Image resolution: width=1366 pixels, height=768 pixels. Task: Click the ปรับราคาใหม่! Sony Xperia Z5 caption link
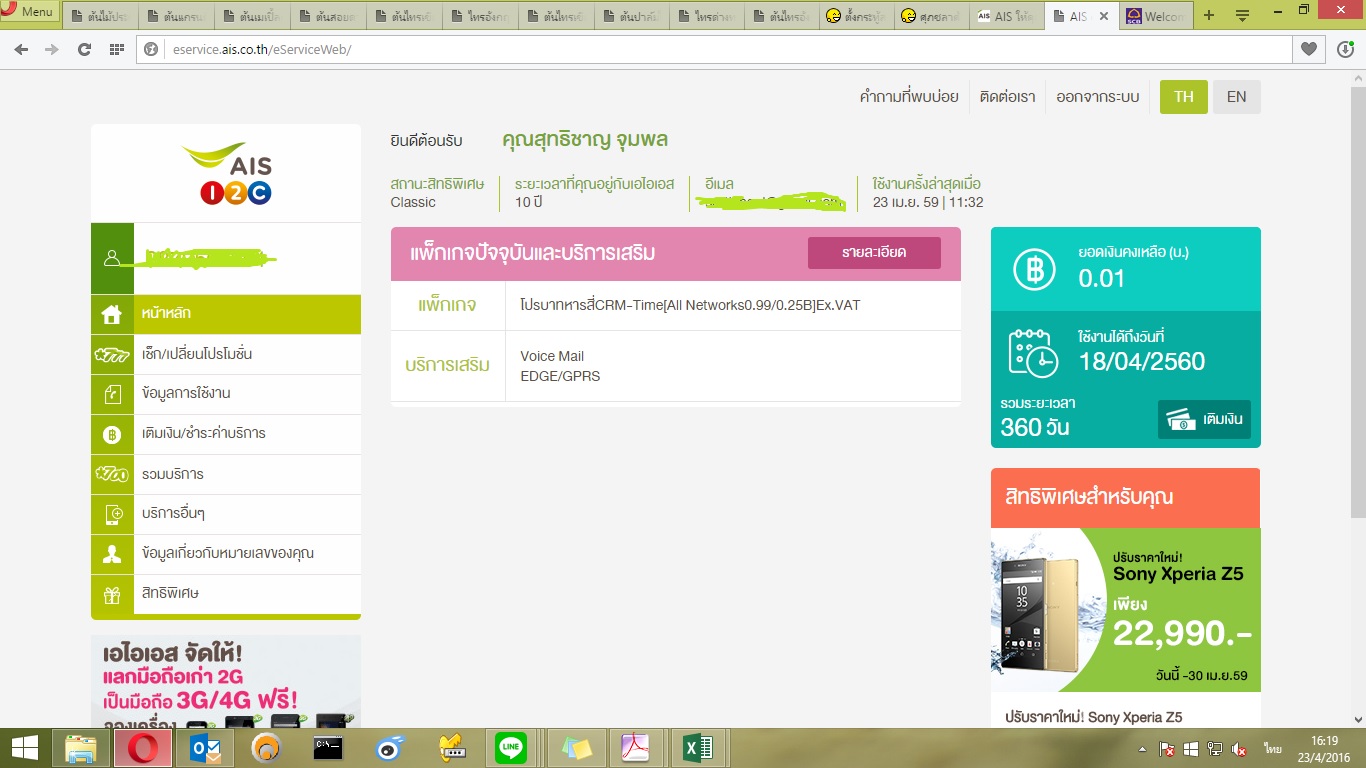(x=1093, y=717)
